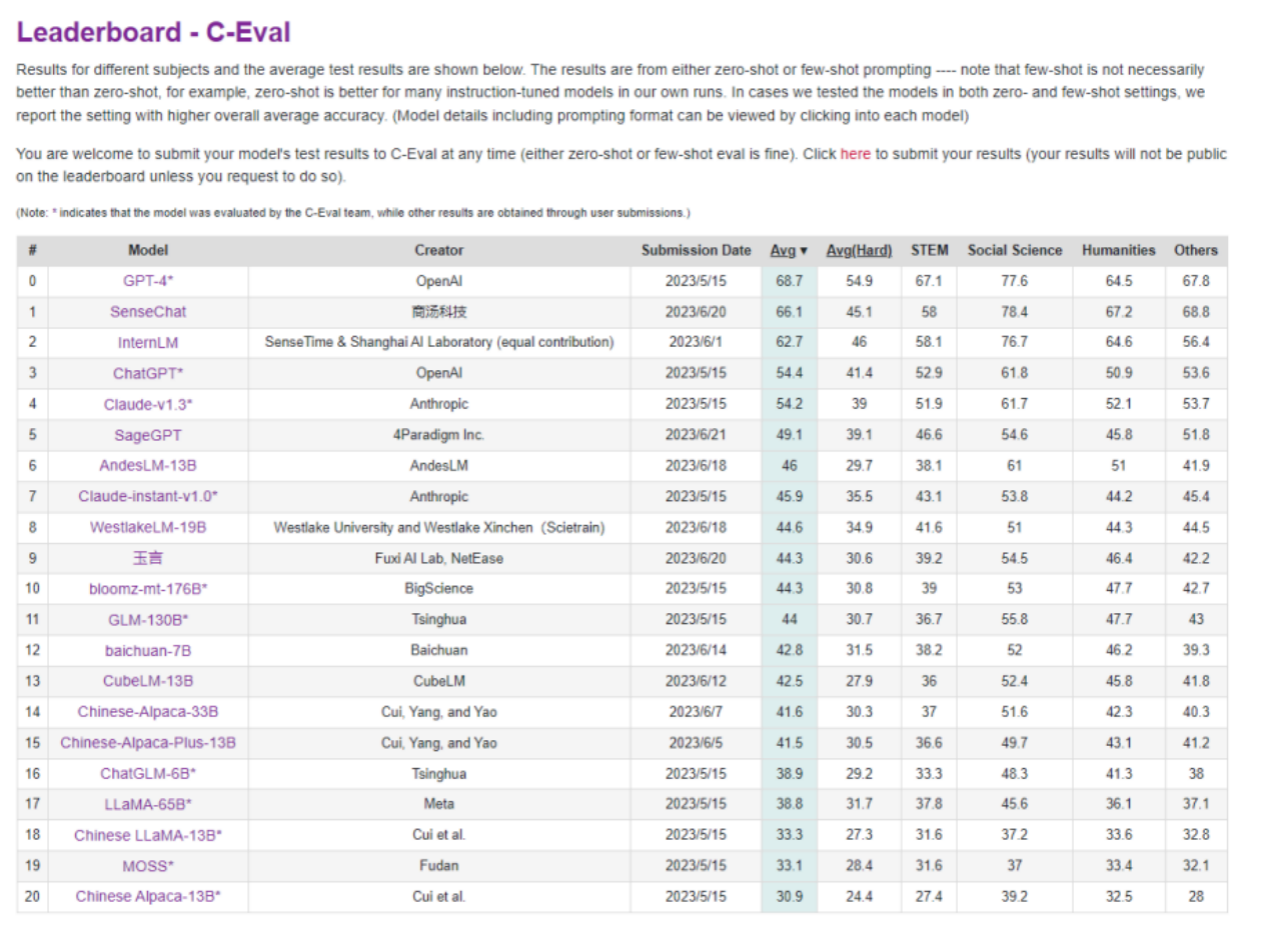Click the baichuan-7B model link
Screen dimensions: 1262x934
(148, 651)
